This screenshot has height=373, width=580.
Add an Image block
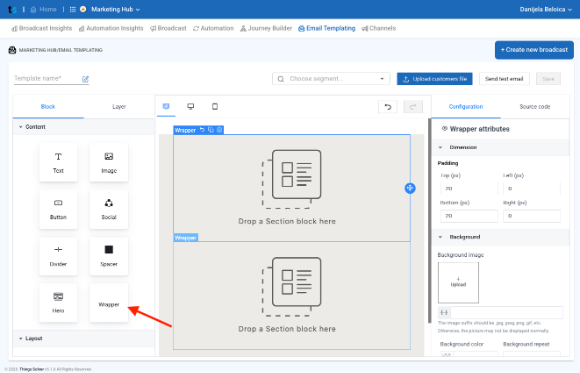pos(109,162)
